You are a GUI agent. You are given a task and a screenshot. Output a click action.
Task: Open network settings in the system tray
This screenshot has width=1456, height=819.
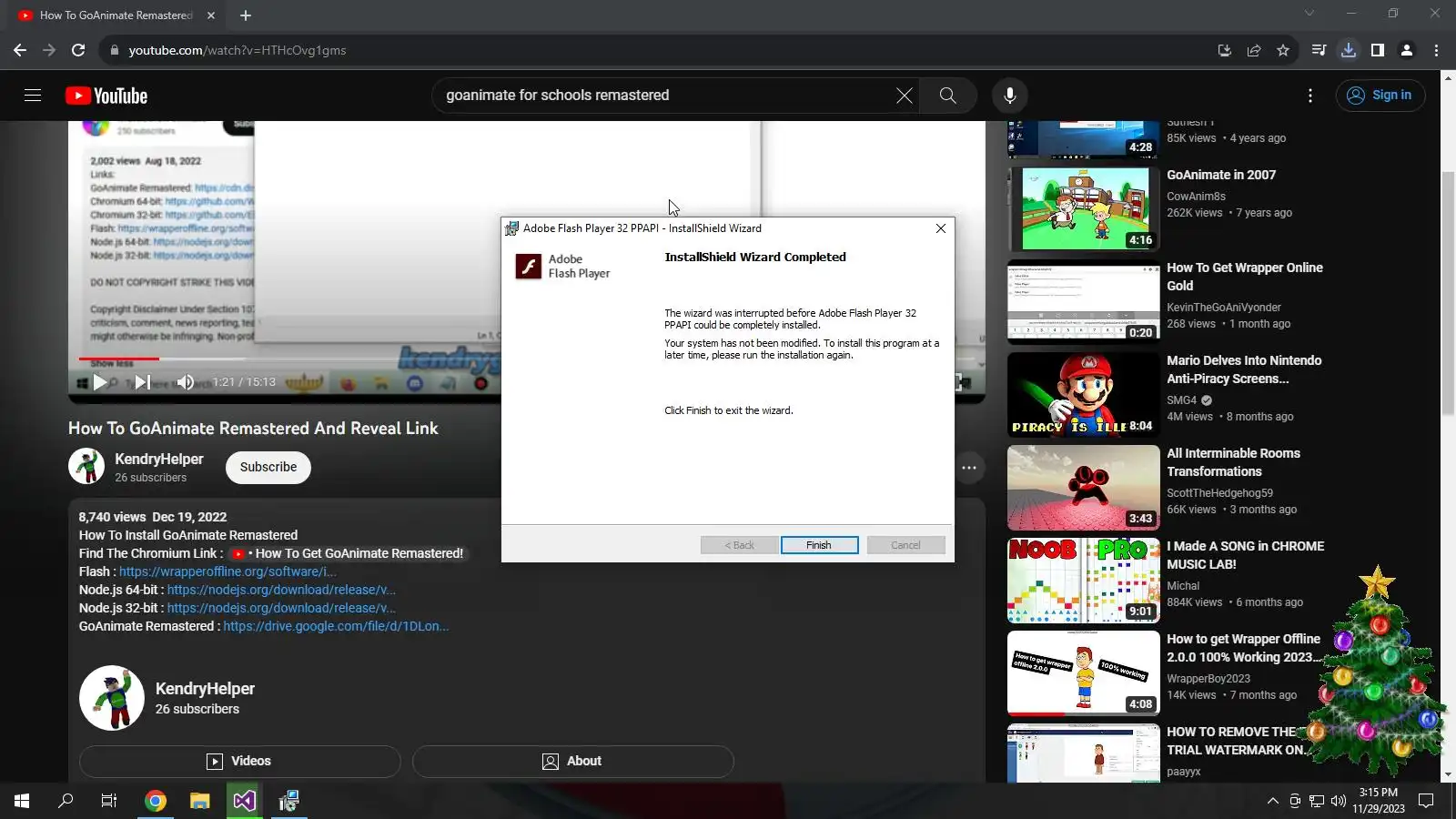(x=1316, y=801)
